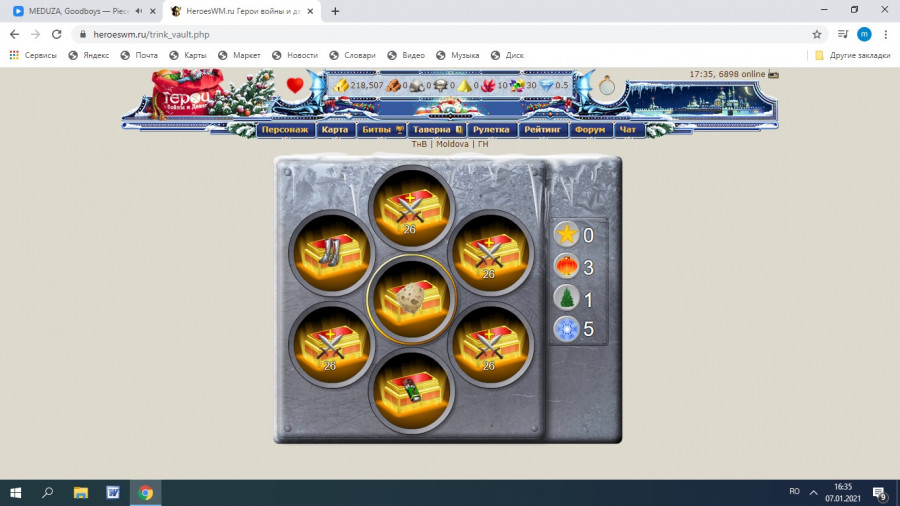Viewport: 900px width, 506px height.
Task: Click the diamond resource icon
Action: click(547, 85)
